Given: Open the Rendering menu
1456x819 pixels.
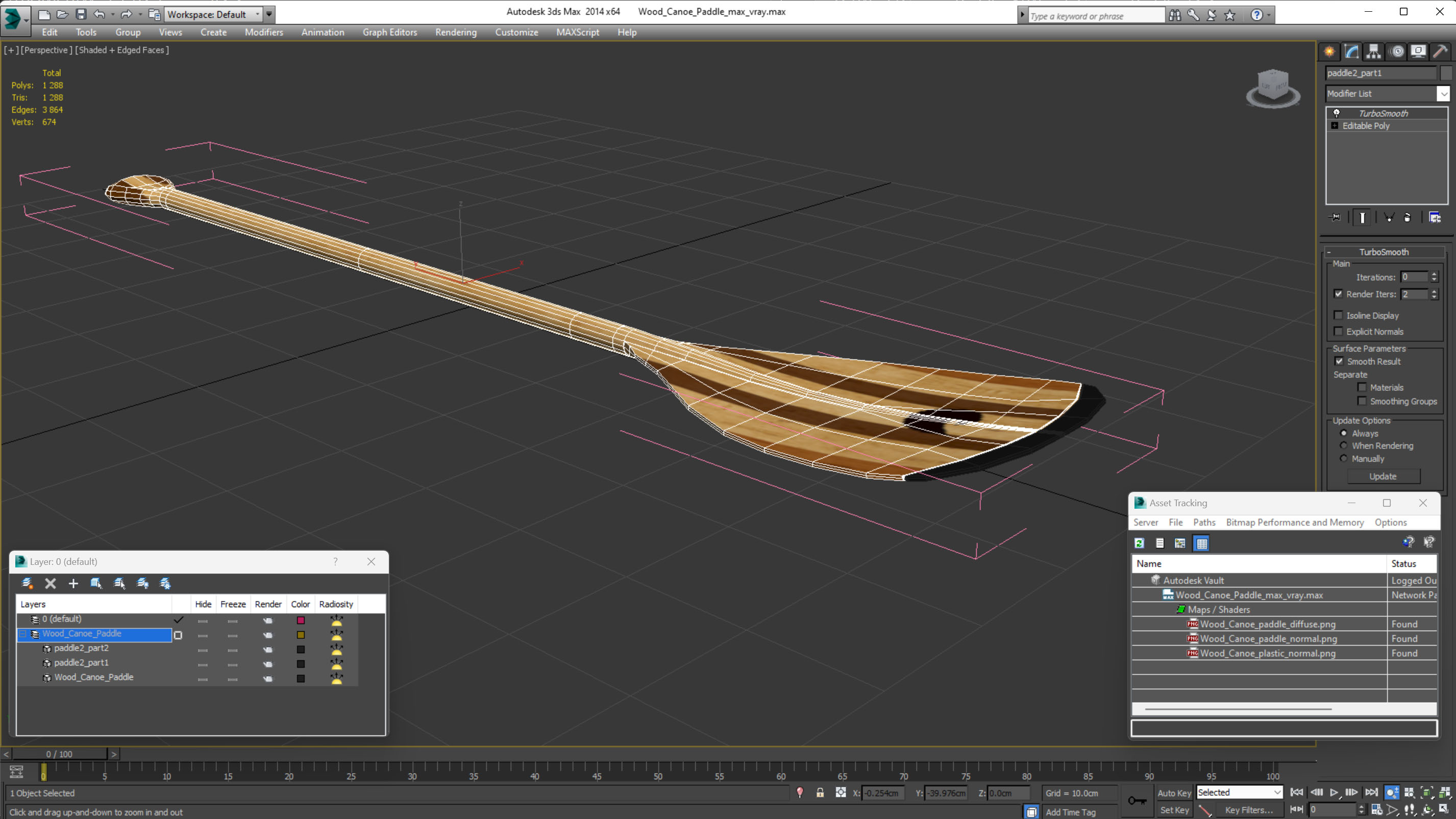Looking at the screenshot, I should pos(456,32).
